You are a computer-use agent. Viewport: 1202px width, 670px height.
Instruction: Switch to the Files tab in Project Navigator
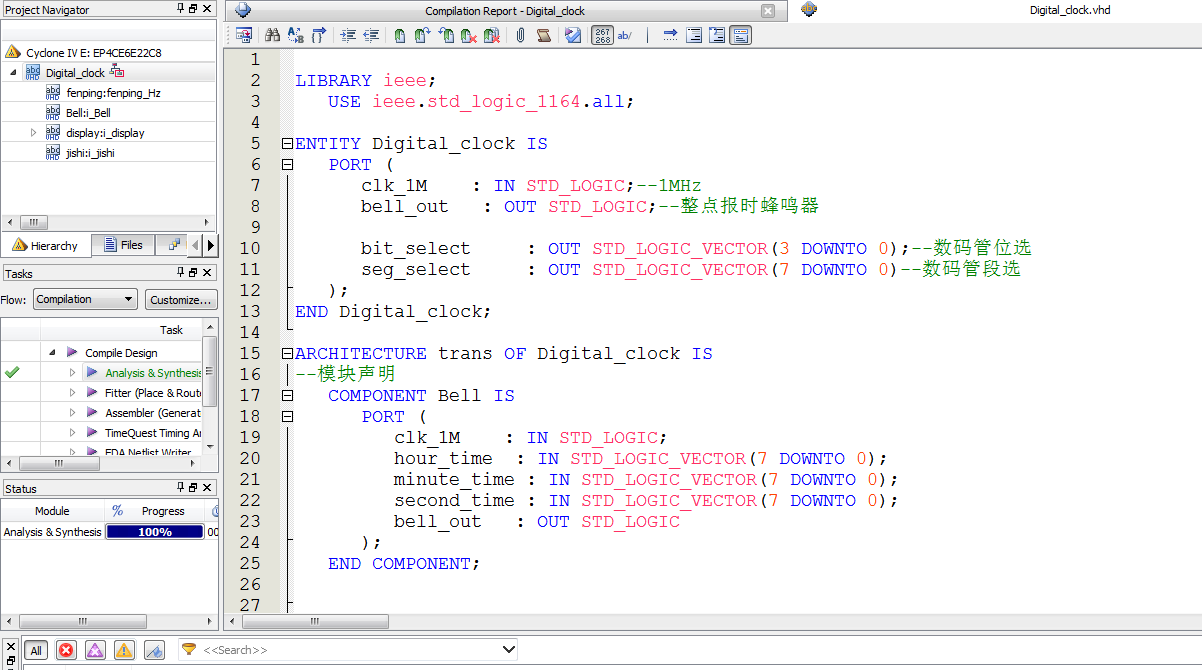coord(122,244)
